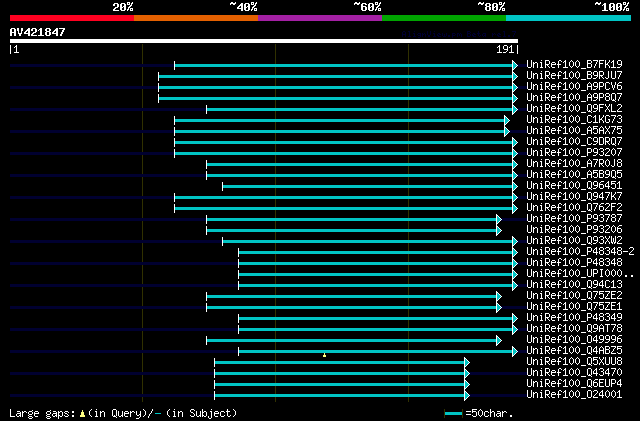
Task: Select the UniRef100_Q75ZE1 label
Action: pos(574,307)
